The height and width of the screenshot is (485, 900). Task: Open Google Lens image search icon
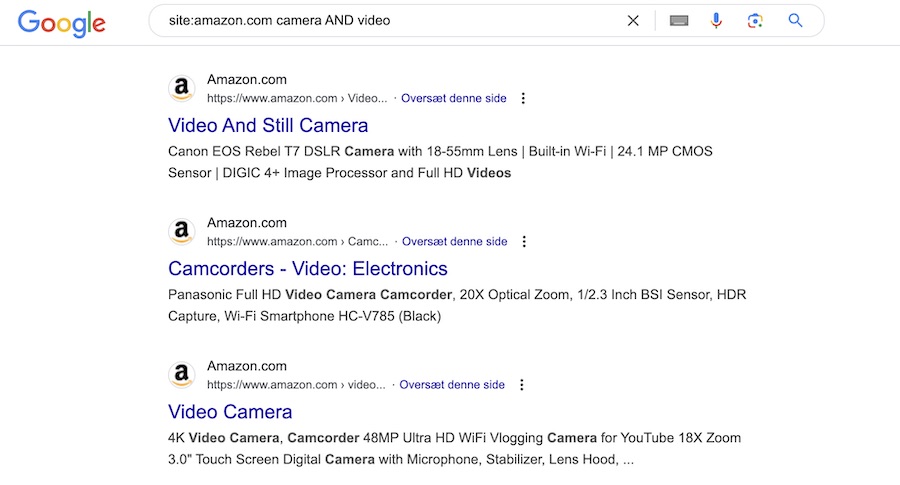pos(755,21)
